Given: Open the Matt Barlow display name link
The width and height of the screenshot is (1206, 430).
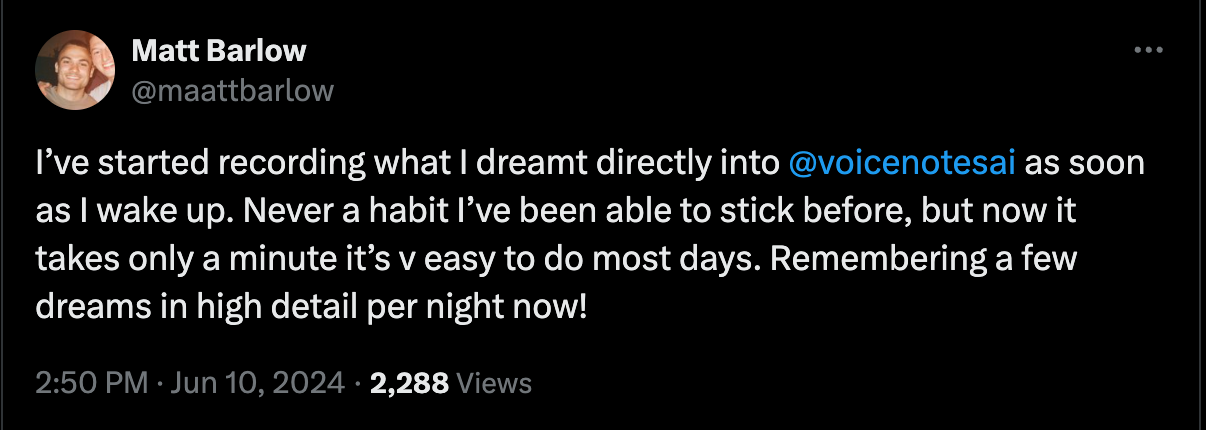Looking at the screenshot, I should [x=219, y=51].
